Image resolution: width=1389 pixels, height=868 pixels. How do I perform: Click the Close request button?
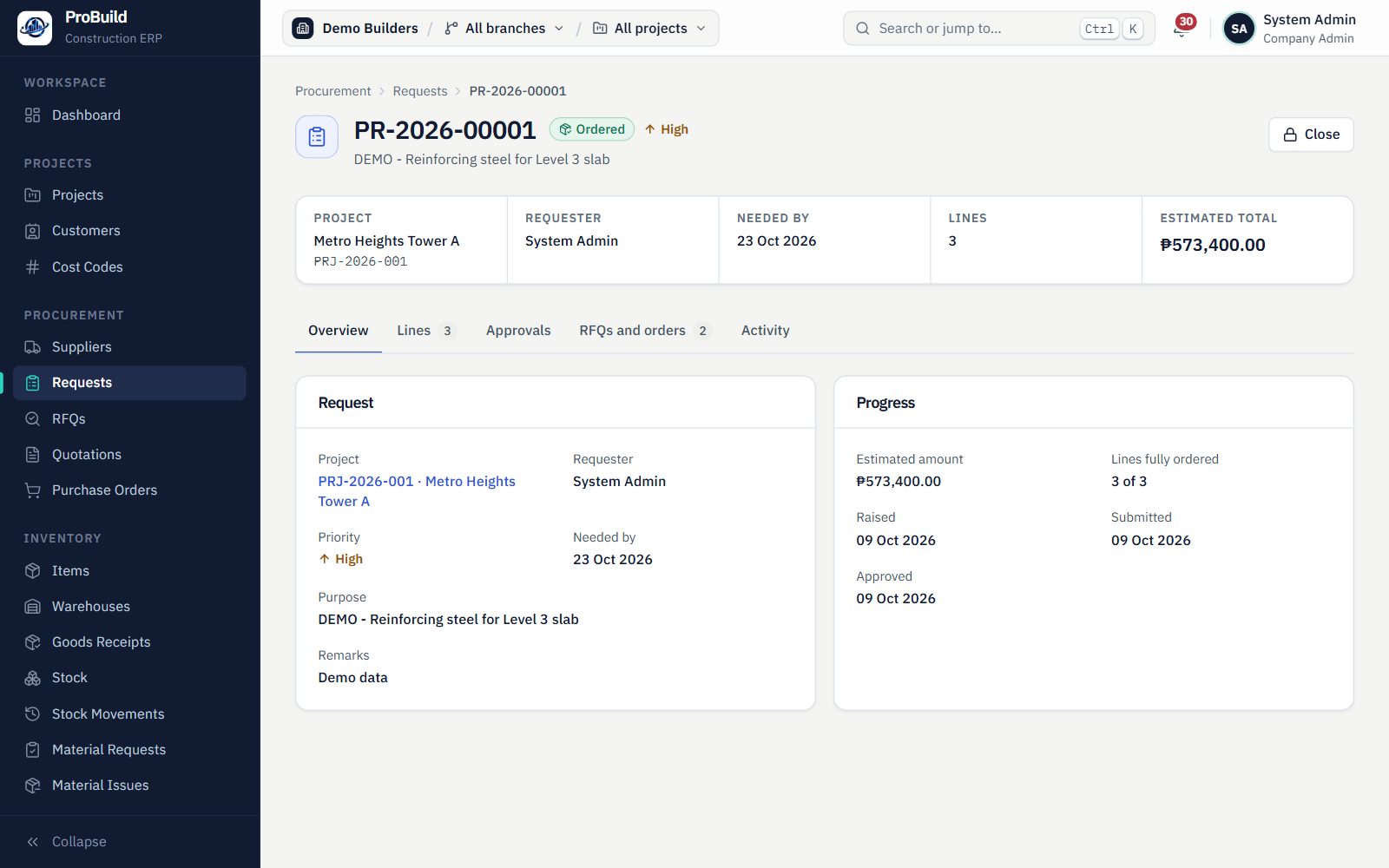click(x=1311, y=135)
